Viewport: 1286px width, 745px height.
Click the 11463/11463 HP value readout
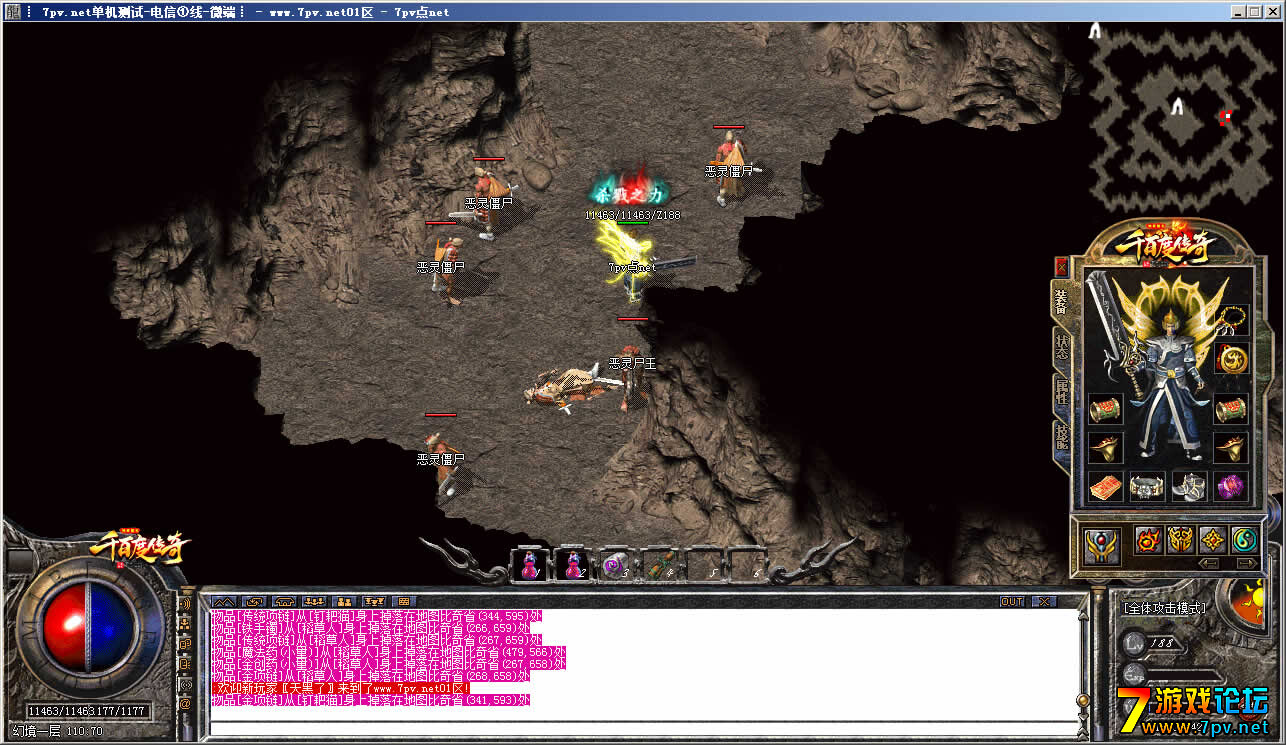60,711
